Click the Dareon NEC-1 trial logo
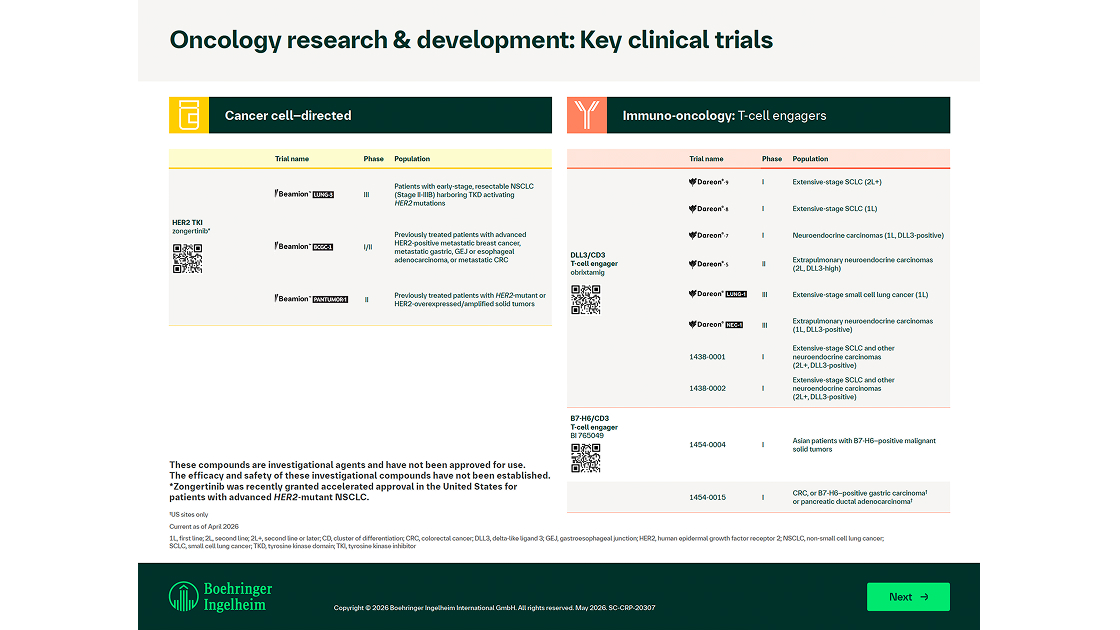The image size is (1120, 630). 716,325
